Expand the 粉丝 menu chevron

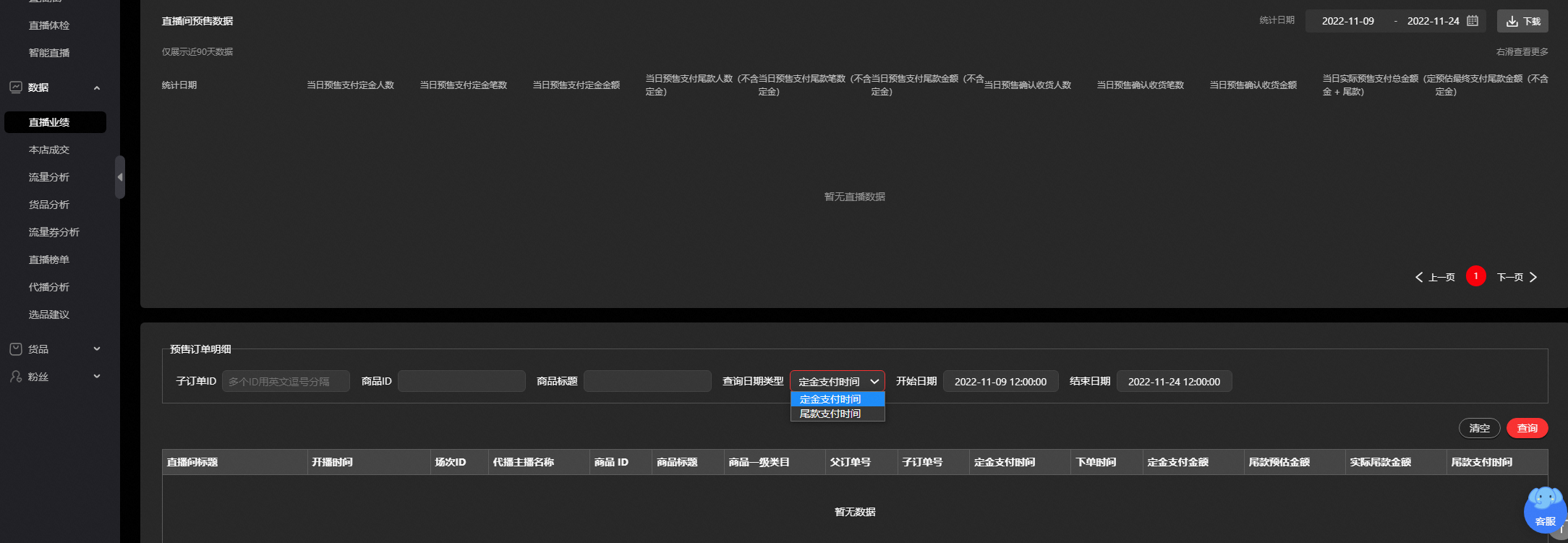click(97, 377)
